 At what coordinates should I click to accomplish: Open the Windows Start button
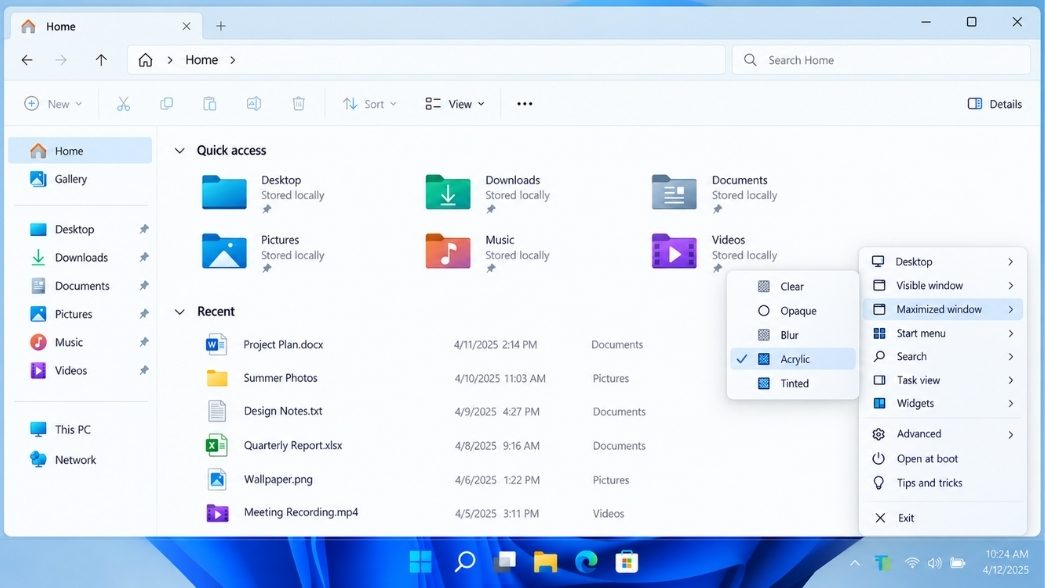click(x=421, y=562)
